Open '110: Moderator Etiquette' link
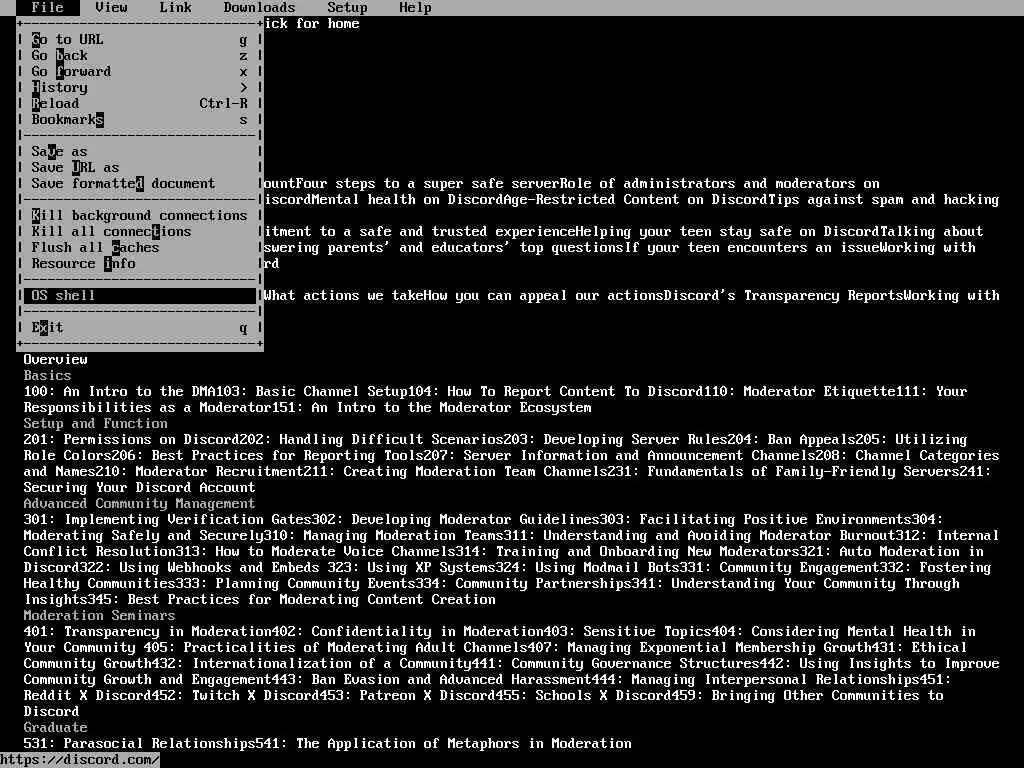 (800, 392)
